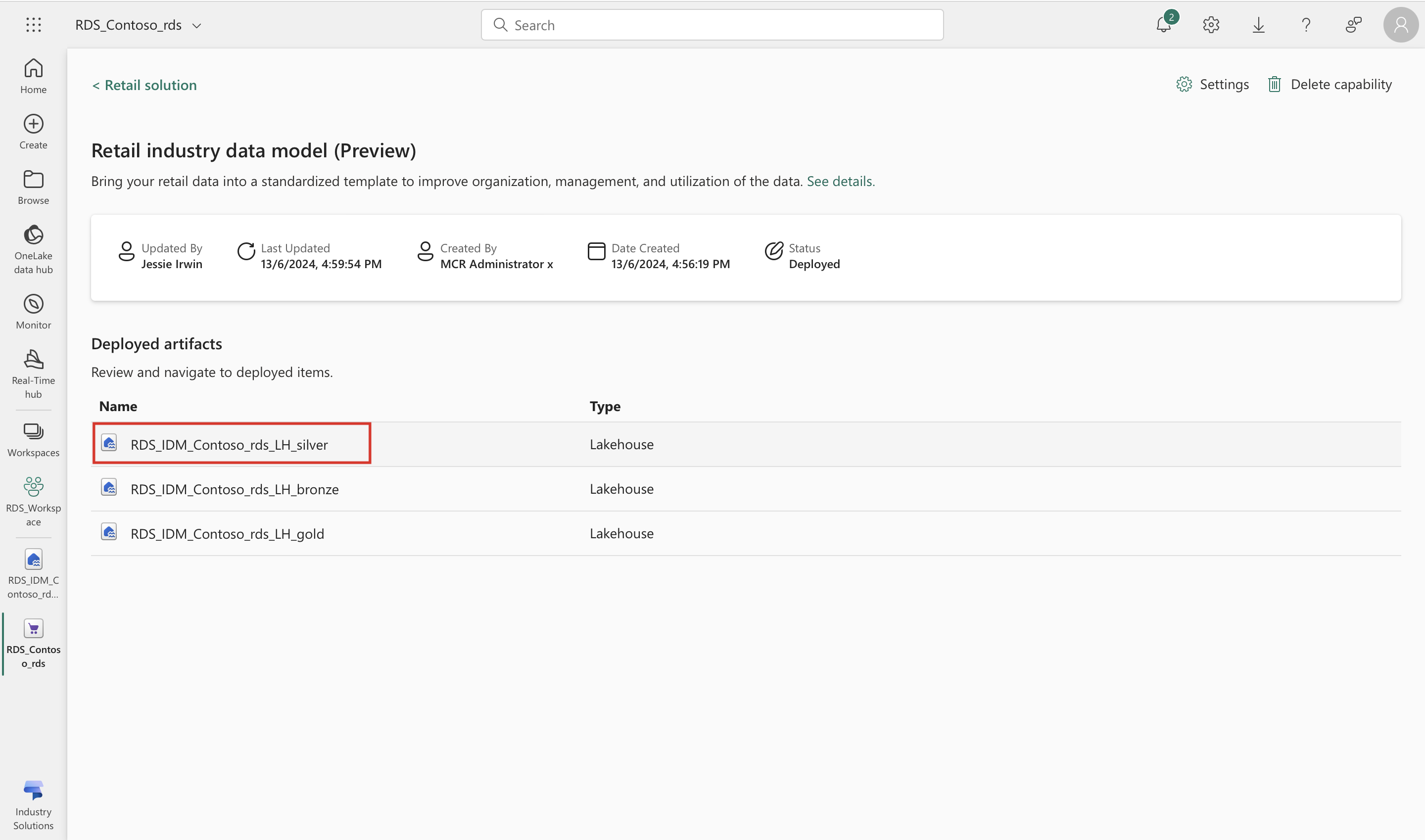Click Date Created timestamp 4:56:19 PM

[x=670, y=264]
